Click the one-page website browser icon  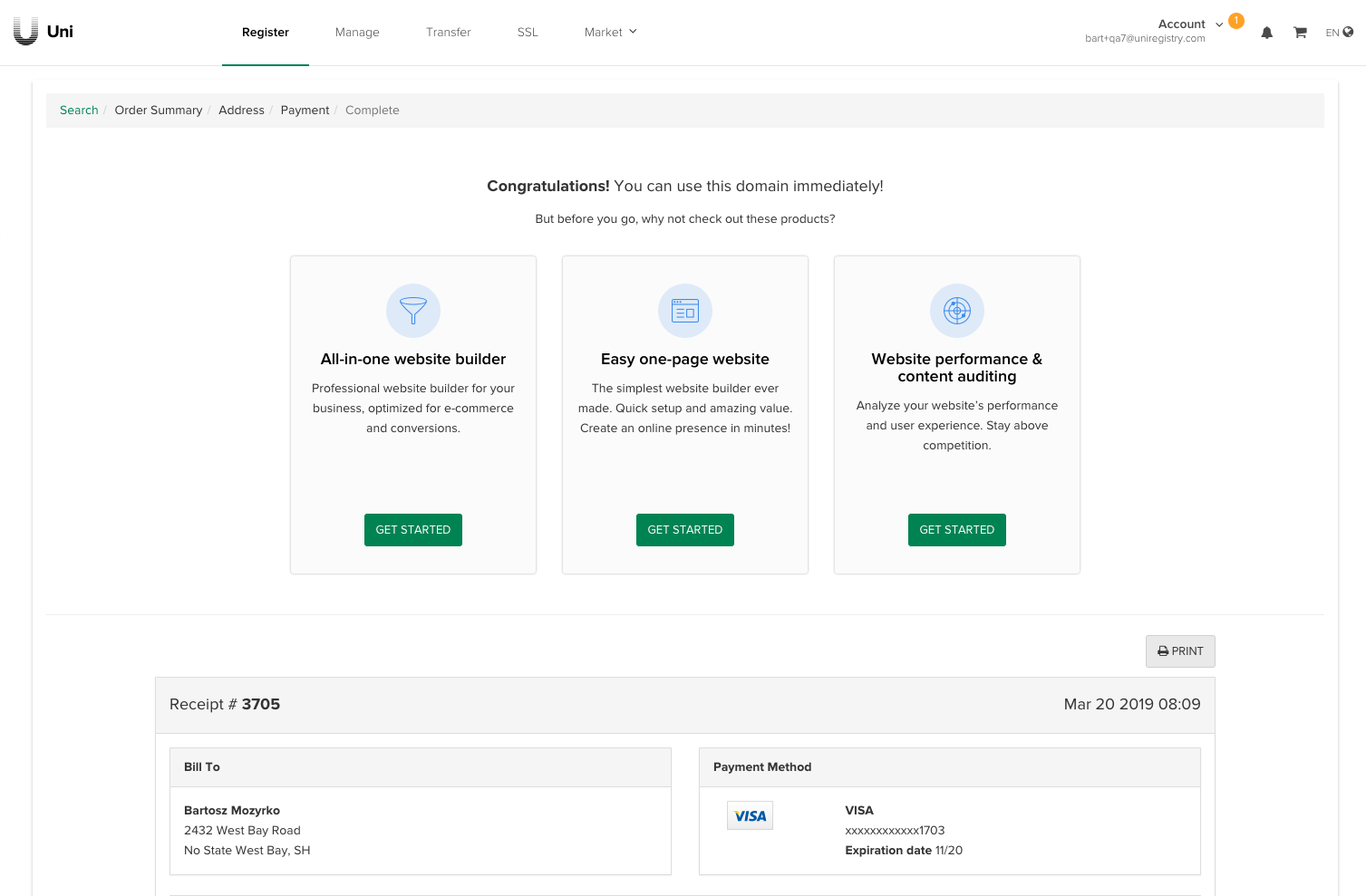[685, 311]
